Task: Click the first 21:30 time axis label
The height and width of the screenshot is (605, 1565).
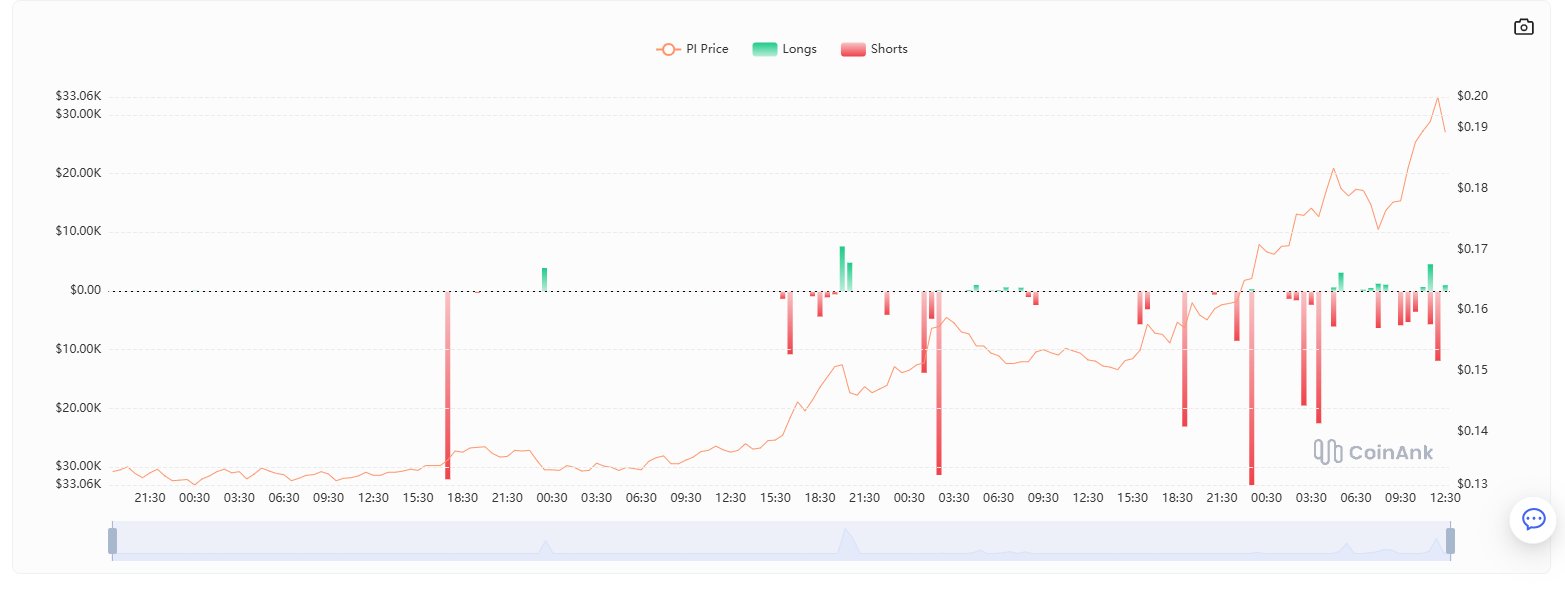Action: coord(149,498)
